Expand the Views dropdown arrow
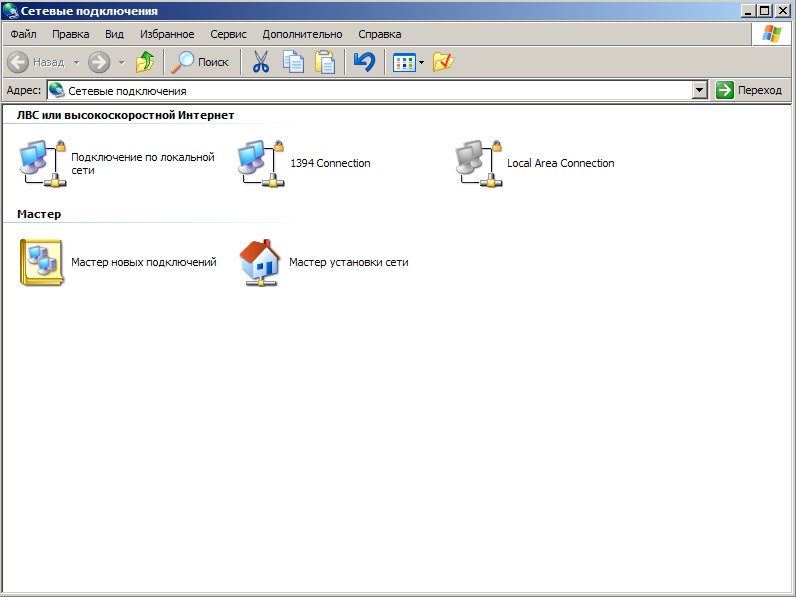Screen dimensions: 796x597 [421, 63]
